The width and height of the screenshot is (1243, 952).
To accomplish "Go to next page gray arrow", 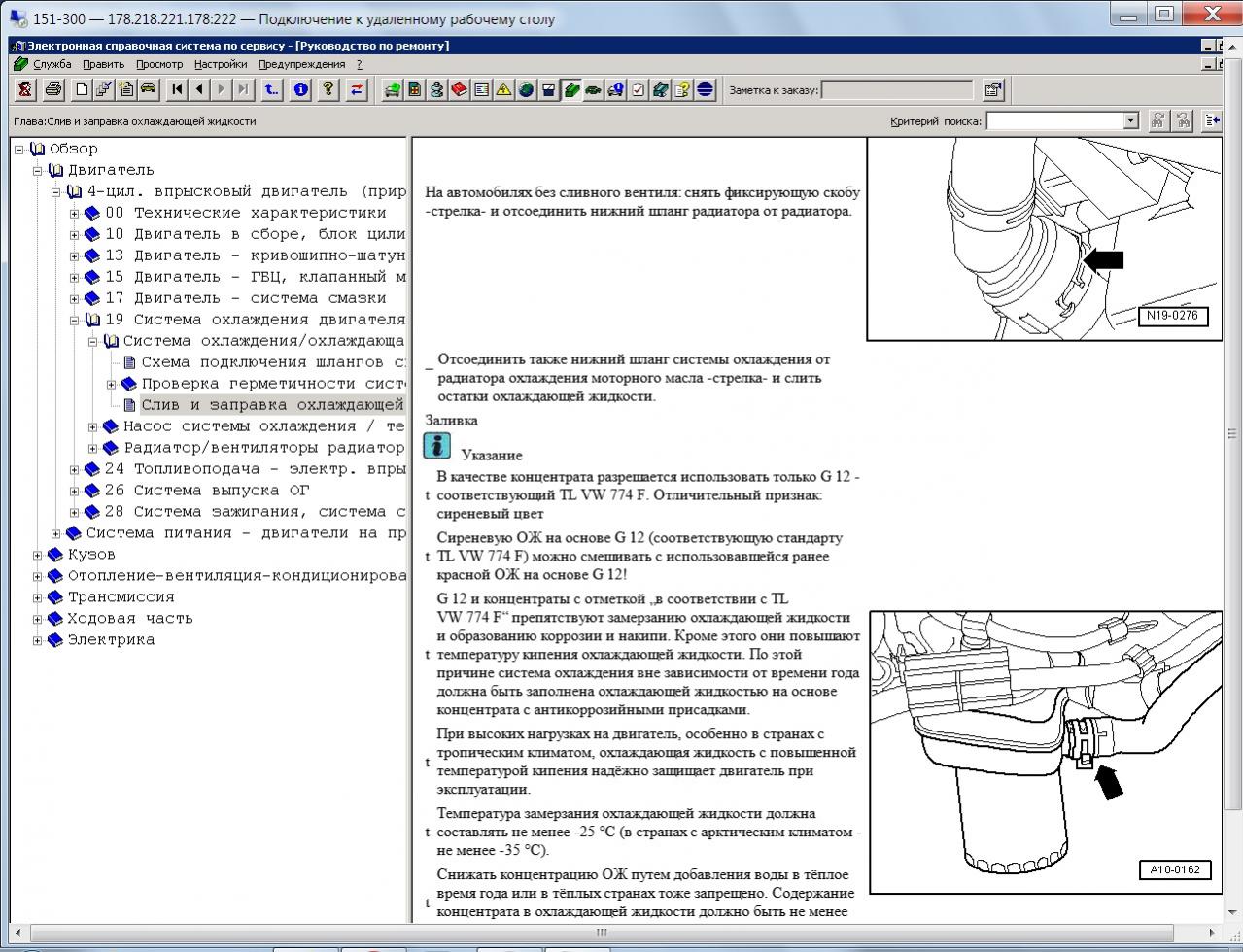I will point(222,90).
